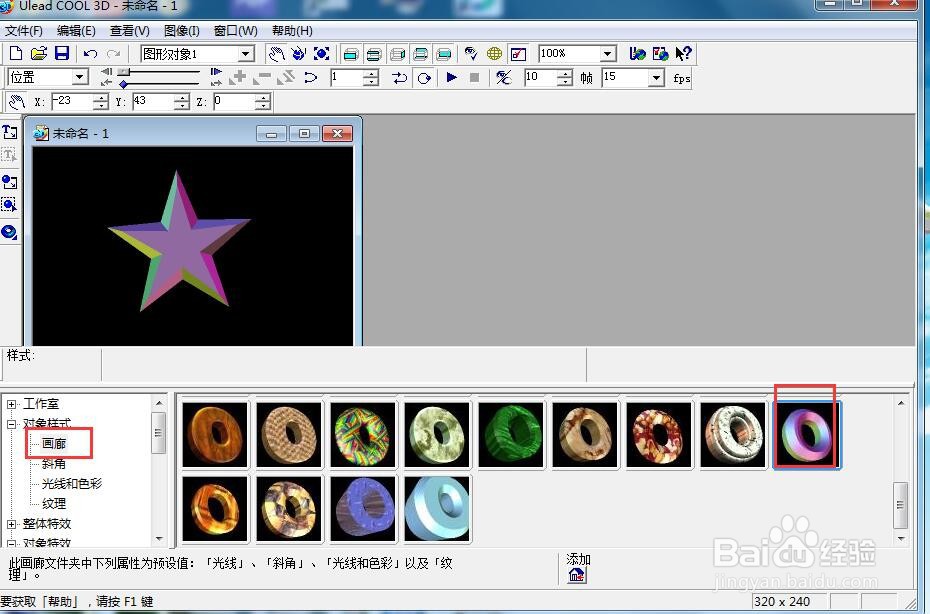Open the 文件(F) menu

pyautogui.click(x=24, y=31)
